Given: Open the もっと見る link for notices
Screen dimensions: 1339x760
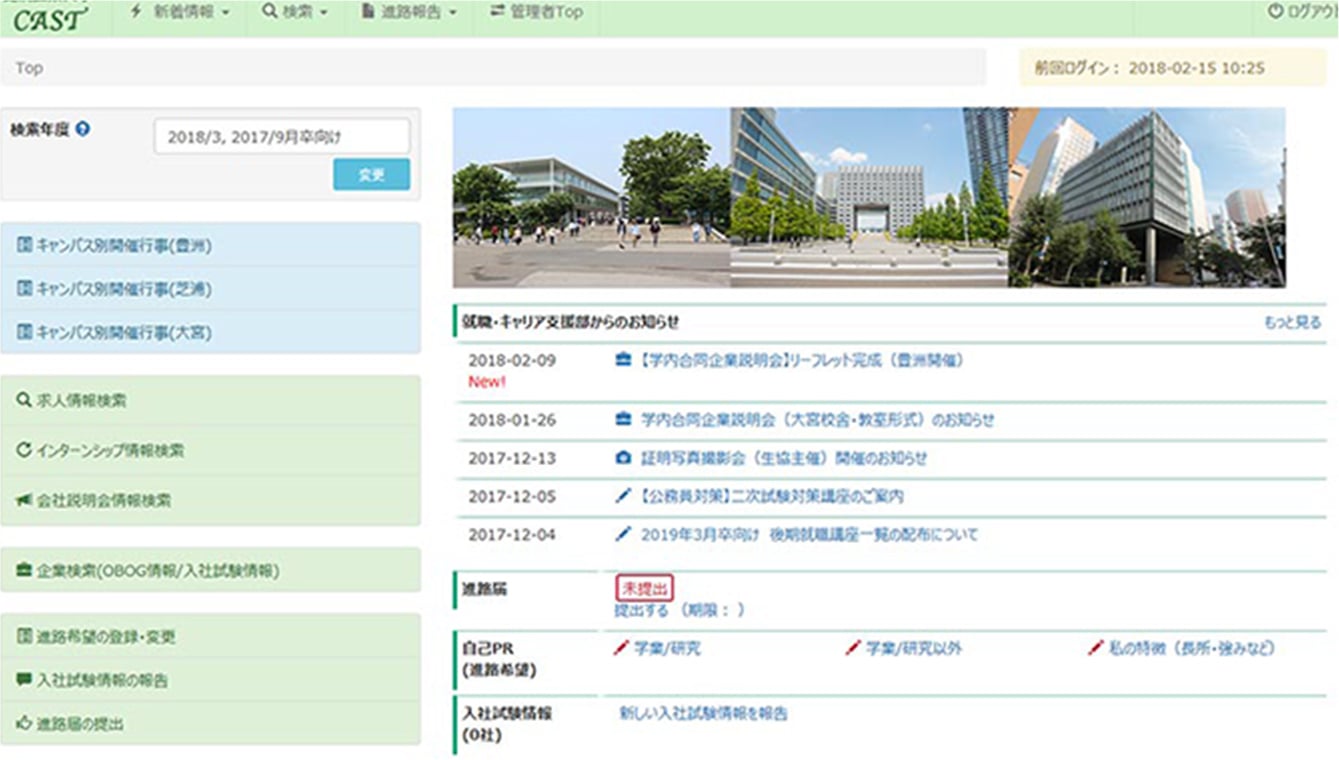Looking at the screenshot, I should (x=1292, y=322).
